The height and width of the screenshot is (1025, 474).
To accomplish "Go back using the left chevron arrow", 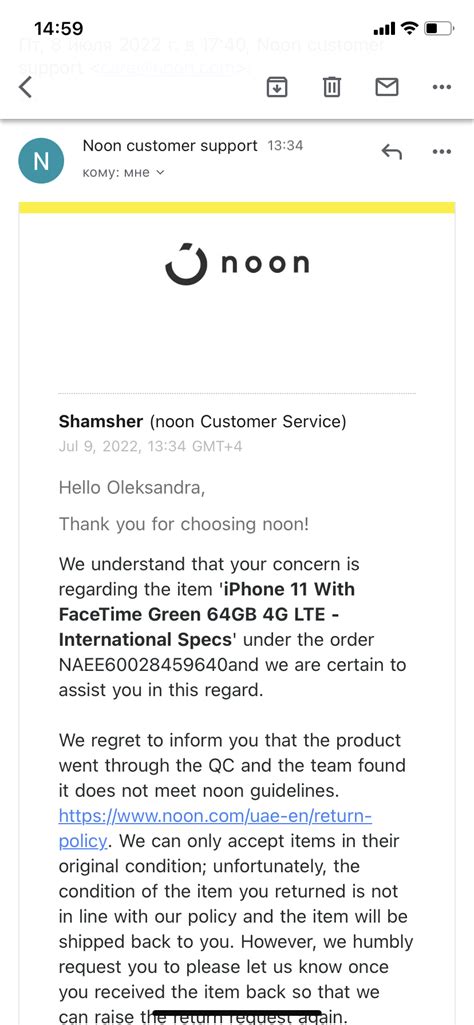I will click(x=25, y=86).
